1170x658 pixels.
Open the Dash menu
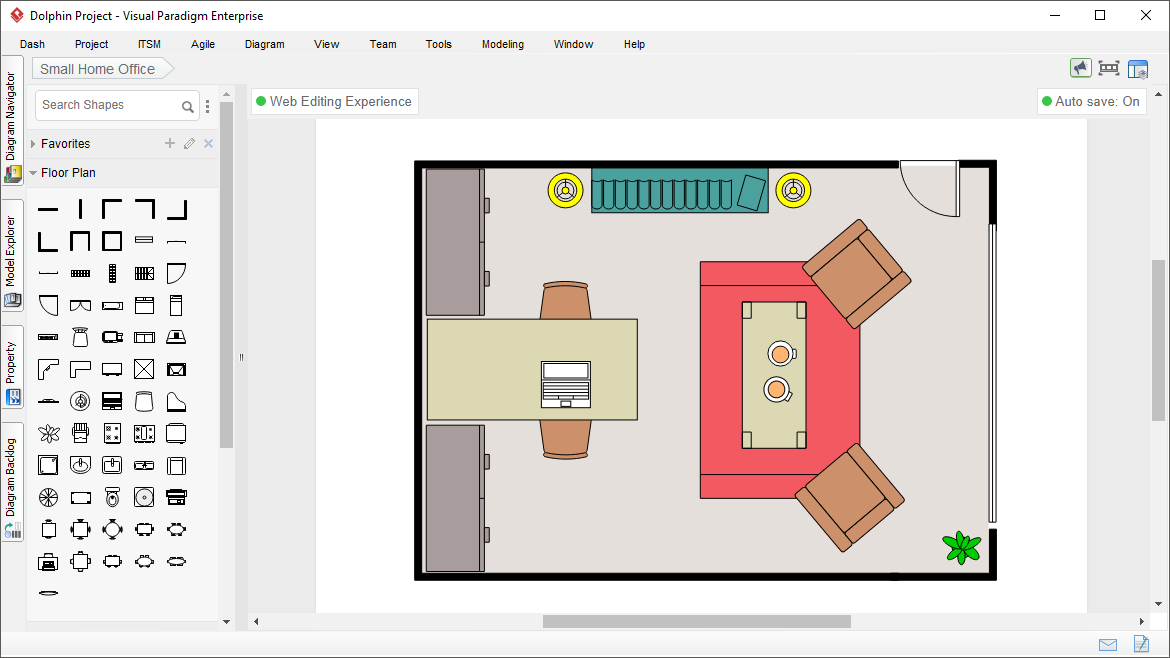[32, 44]
